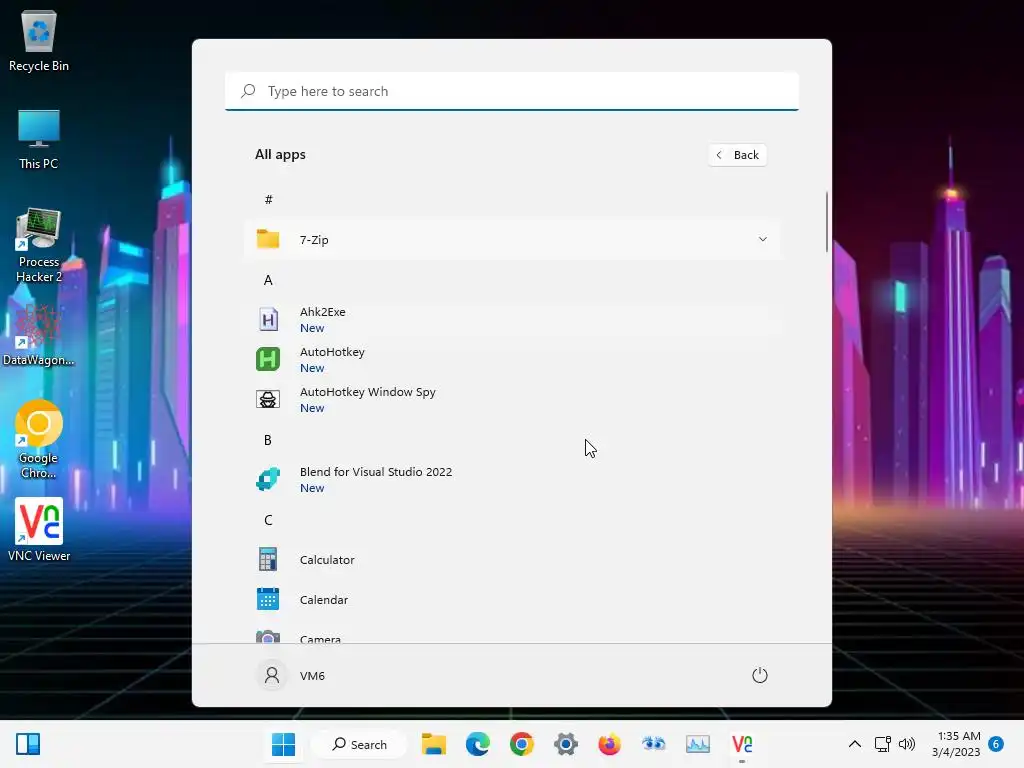Image resolution: width=1024 pixels, height=768 pixels.
Task: Open the Widgets panel icon in taskbar
Action: pyautogui.click(x=28, y=744)
